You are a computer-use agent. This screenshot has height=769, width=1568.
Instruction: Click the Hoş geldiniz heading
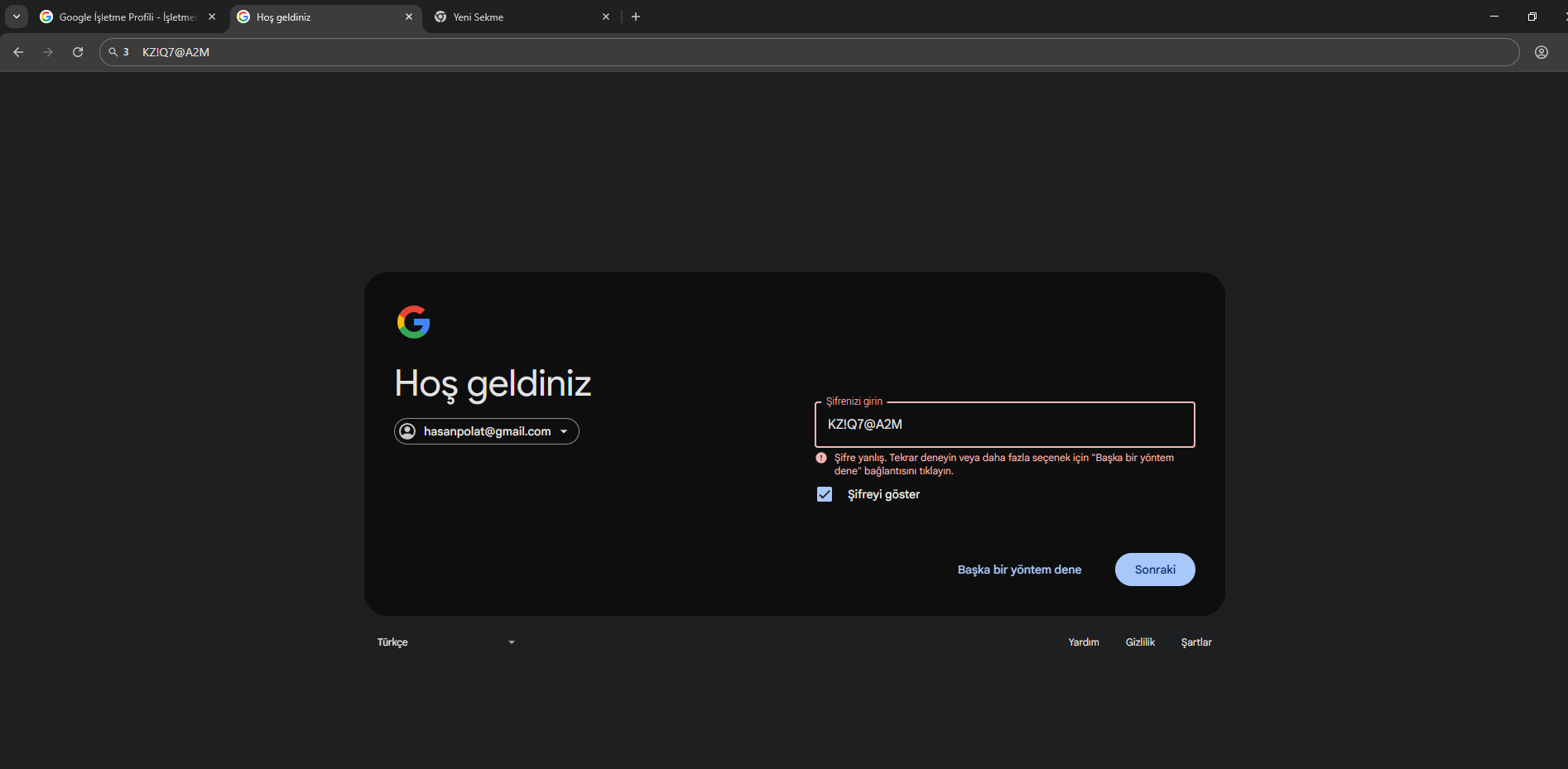pyautogui.click(x=493, y=384)
